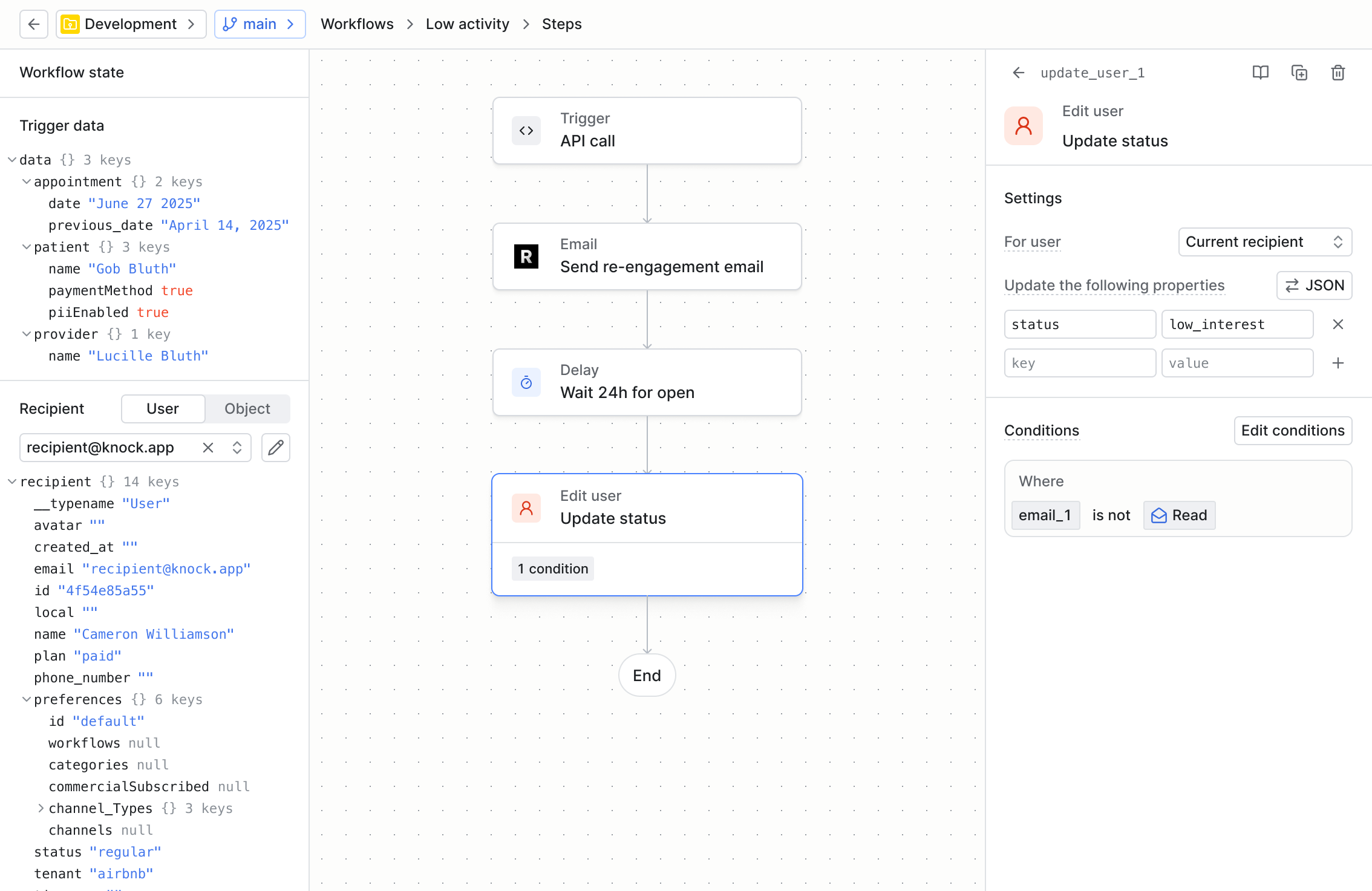Viewport: 1372px width, 891px height.
Task: Open step documentation book icon
Action: pyautogui.click(x=1260, y=73)
